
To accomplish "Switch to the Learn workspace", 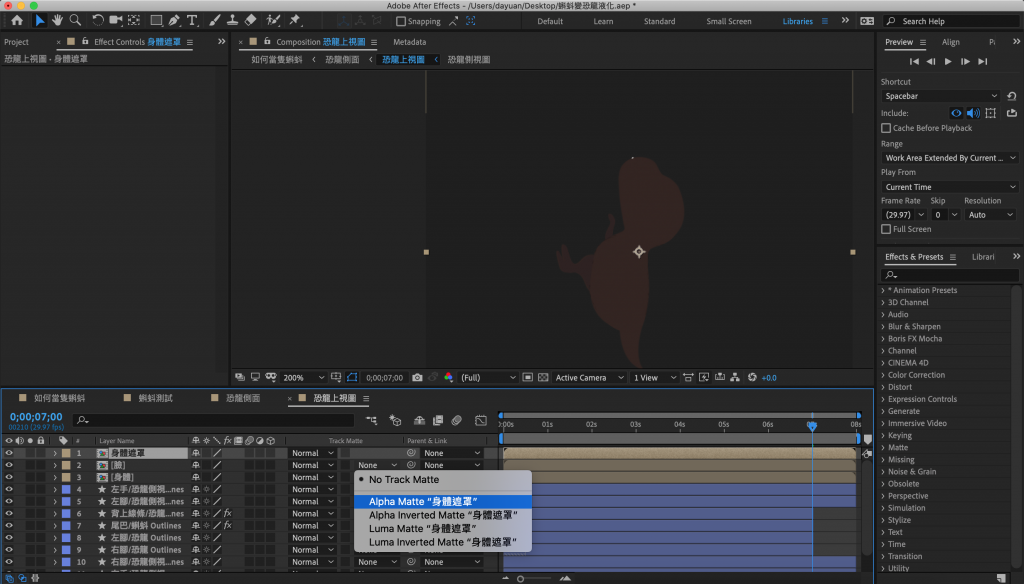I will (x=603, y=21).
